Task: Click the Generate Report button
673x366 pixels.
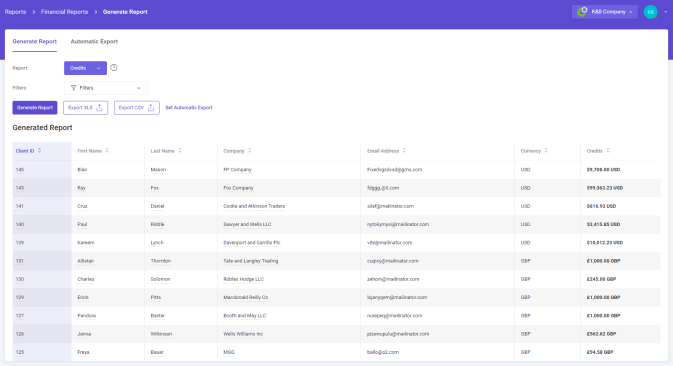Action: pos(35,108)
